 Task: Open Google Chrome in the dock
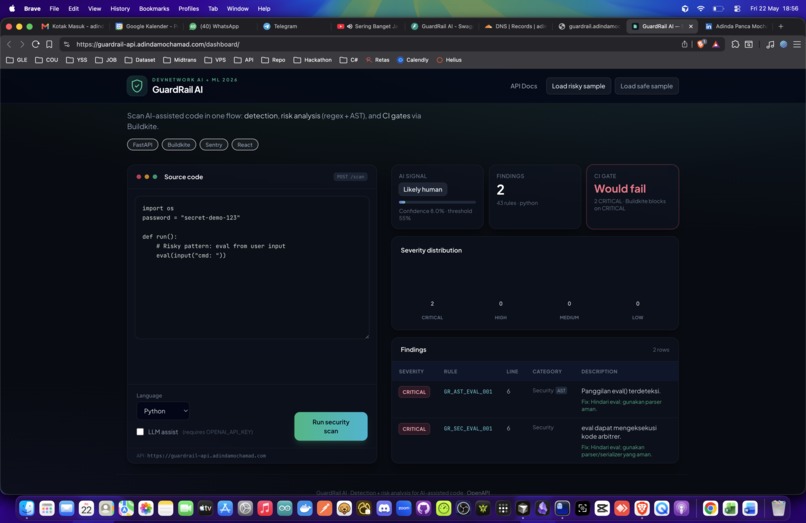click(710, 508)
